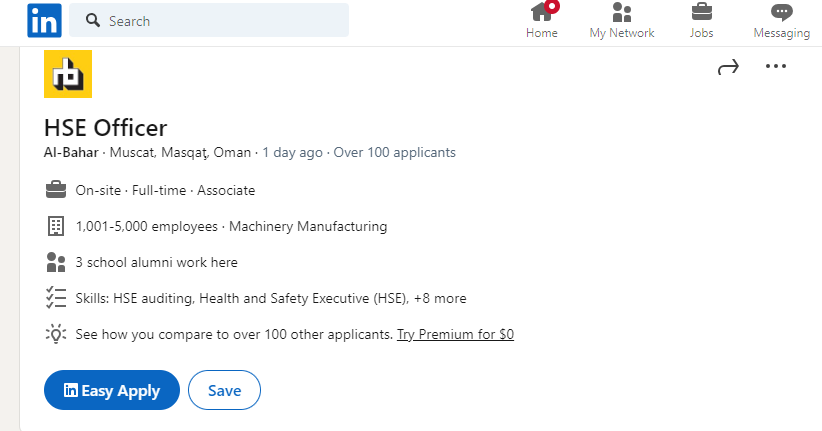Click the building company size icon
This screenshot has height=431, width=822.
tap(56, 226)
